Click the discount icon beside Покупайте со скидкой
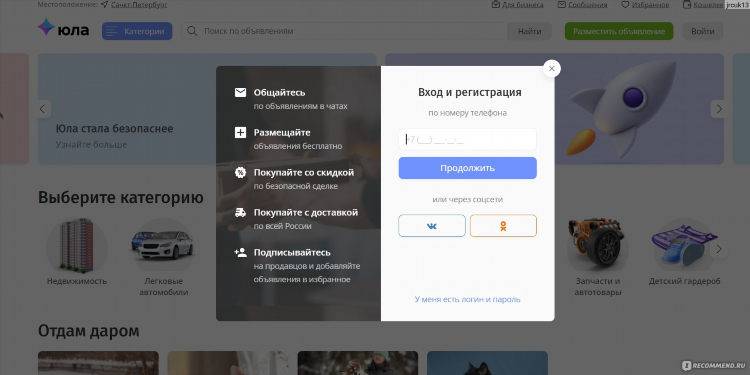 click(240, 173)
